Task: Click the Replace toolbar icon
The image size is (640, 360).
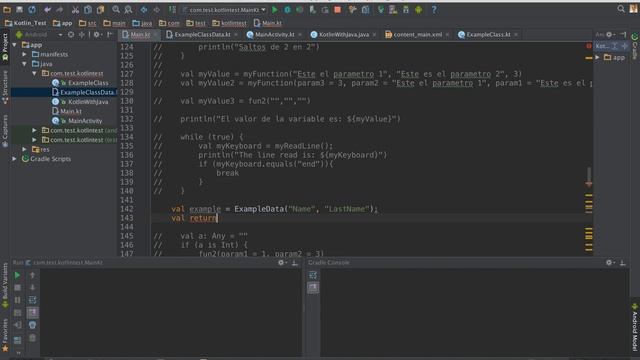Action: 128,9
